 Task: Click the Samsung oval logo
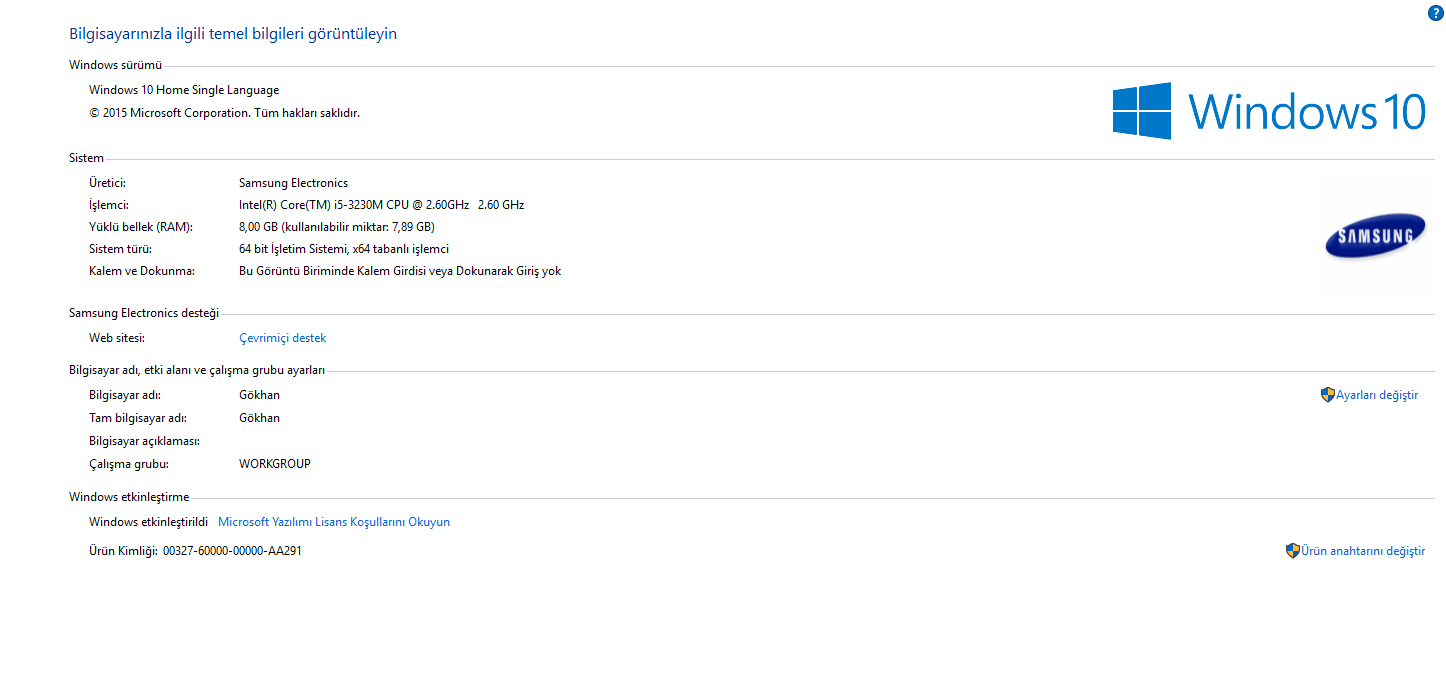tap(1375, 236)
